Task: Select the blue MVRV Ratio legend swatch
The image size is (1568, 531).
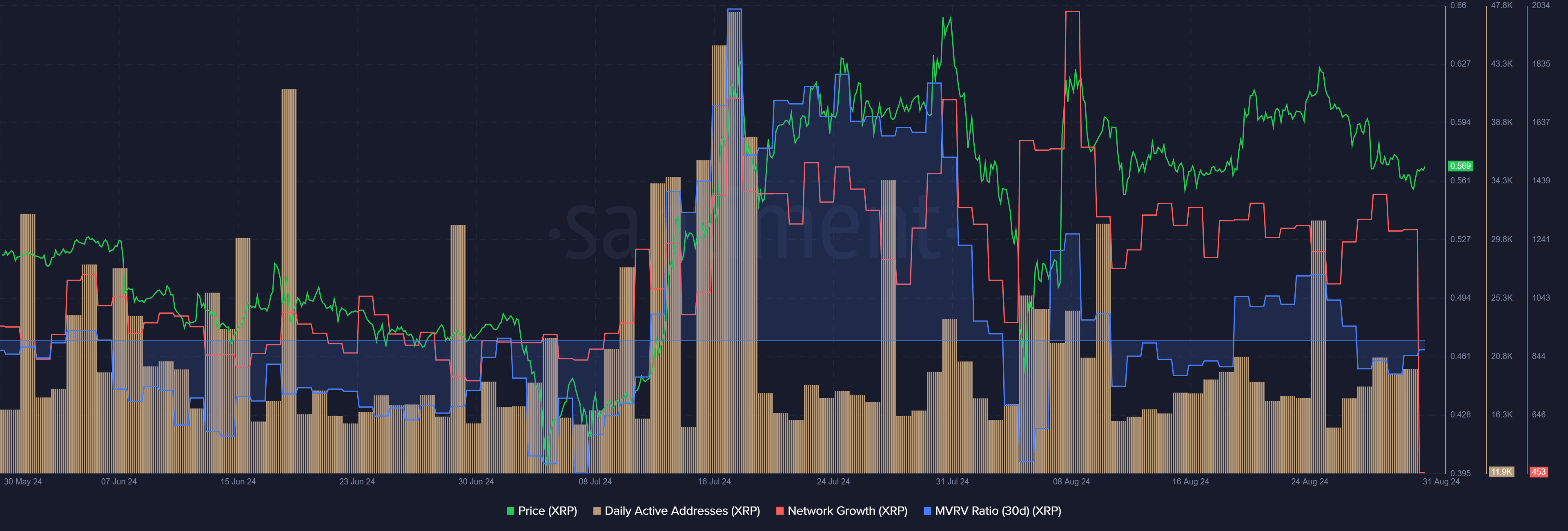Action: point(927,511)
